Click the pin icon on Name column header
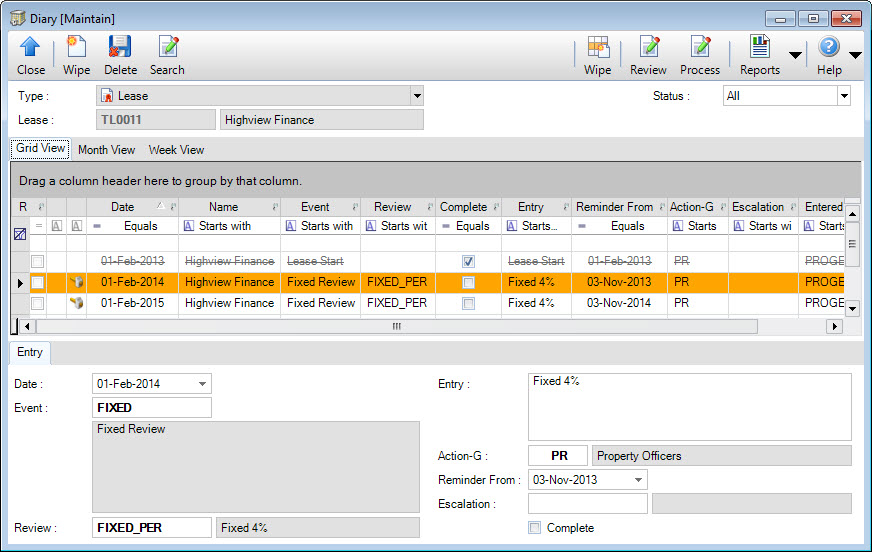Image resolution: width=872 pixels, height=552 pixels. [x=275, y=207]
